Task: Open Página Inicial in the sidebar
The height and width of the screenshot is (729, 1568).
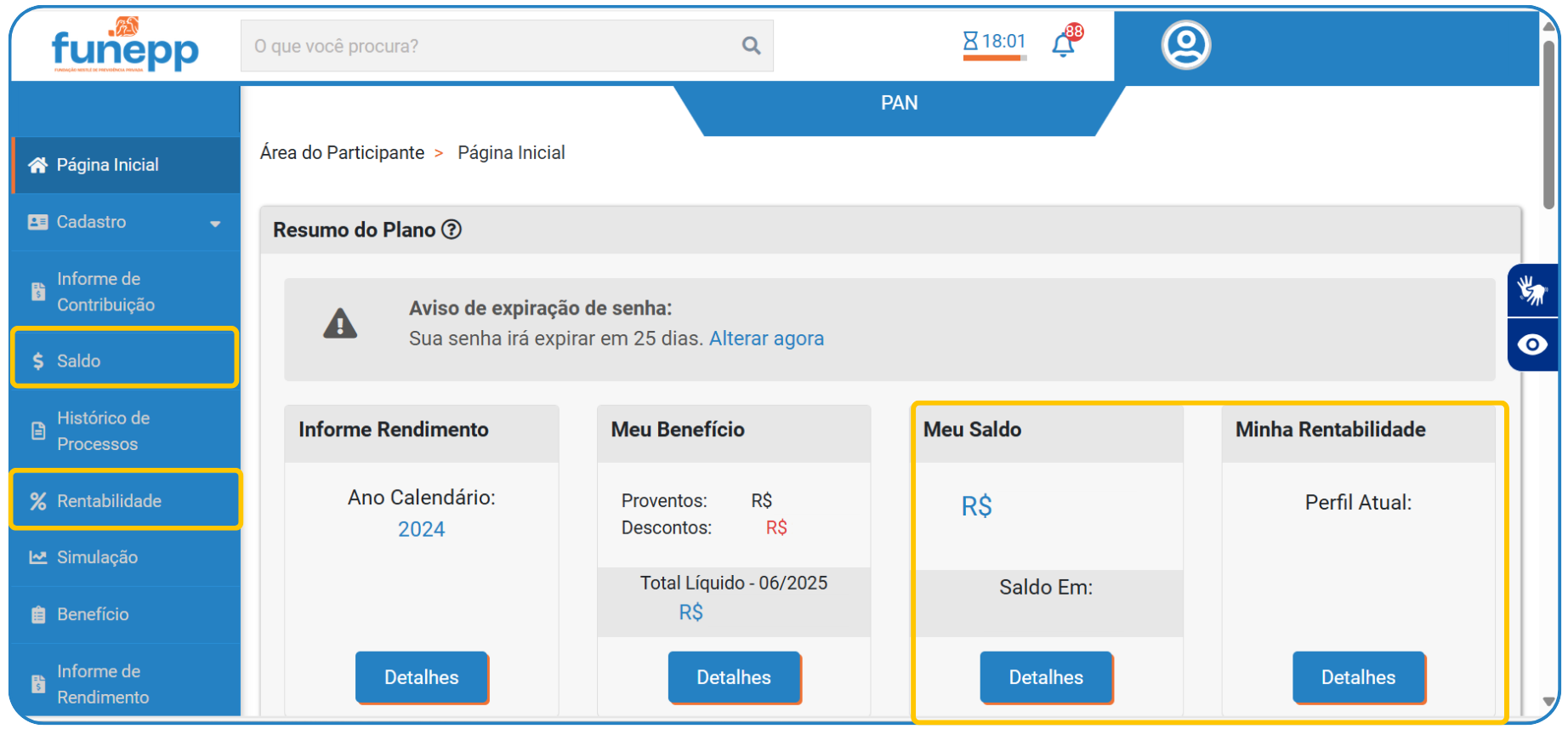Action: point(126,165)
